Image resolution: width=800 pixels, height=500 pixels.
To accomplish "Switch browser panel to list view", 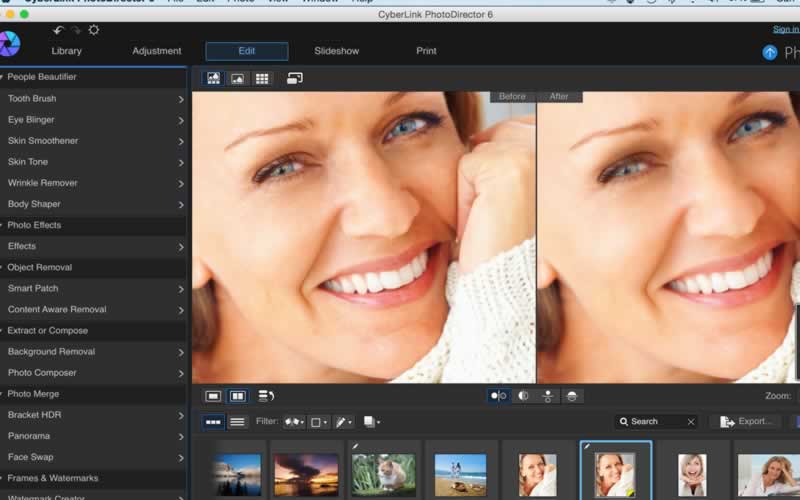I will point(237,422).
